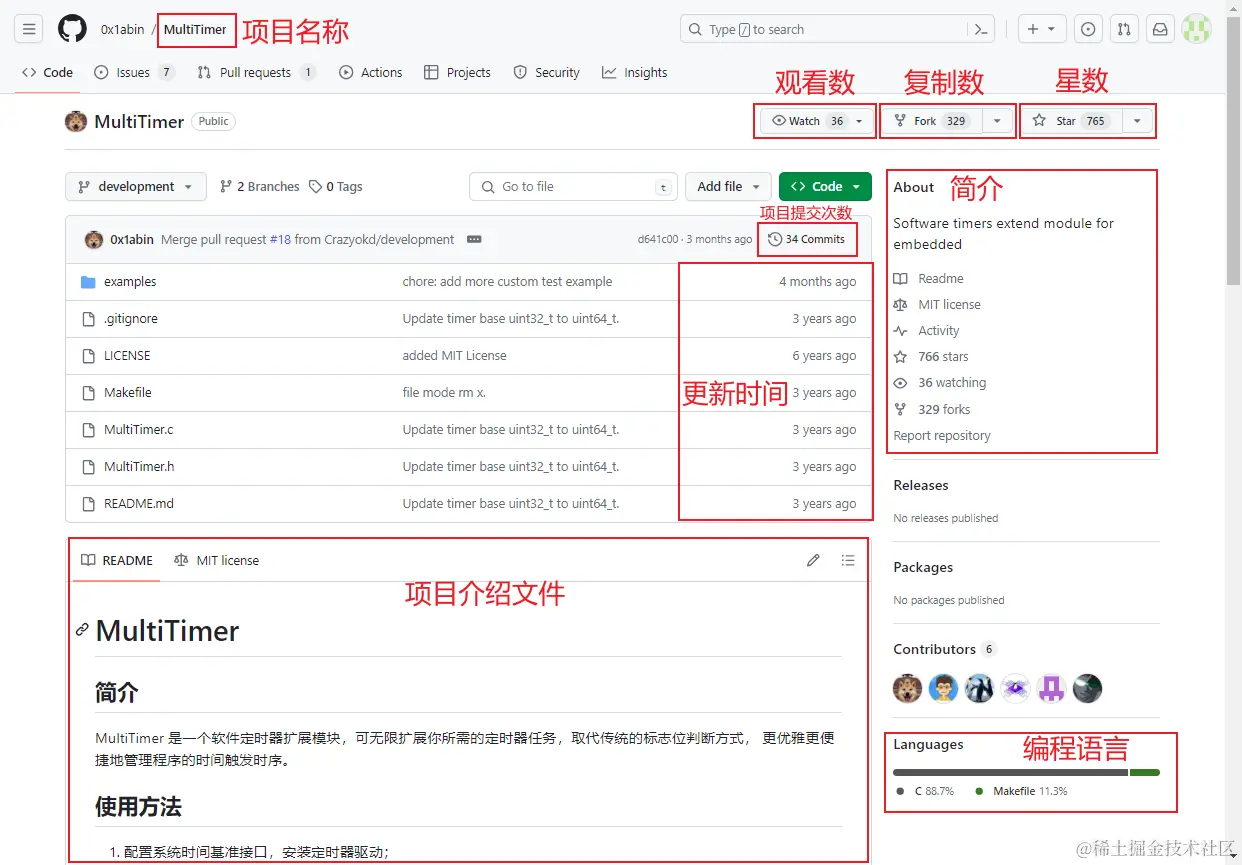The height and width of the screenshot is (865, 1242).
Task: Open the README outline list icon
Action: click(848, 560)
